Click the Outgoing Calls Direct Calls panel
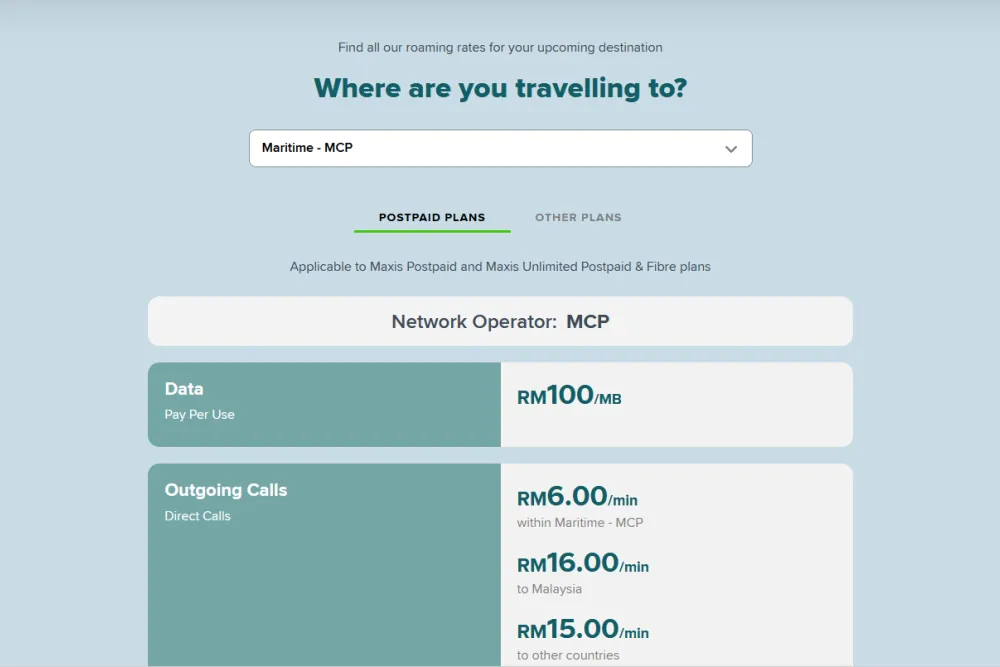The height and width of the screenshot is (667, 1000). pos(324,565)
